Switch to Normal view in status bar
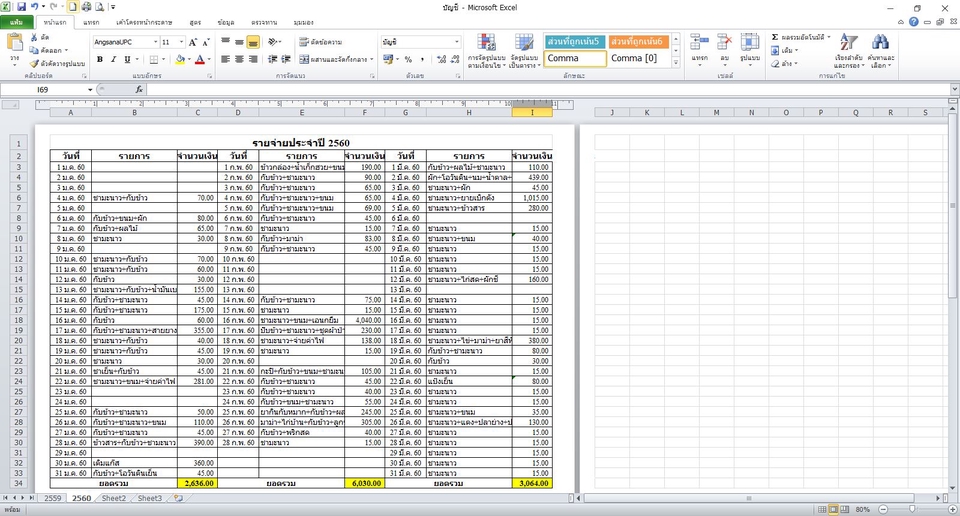 coord(822,509)
